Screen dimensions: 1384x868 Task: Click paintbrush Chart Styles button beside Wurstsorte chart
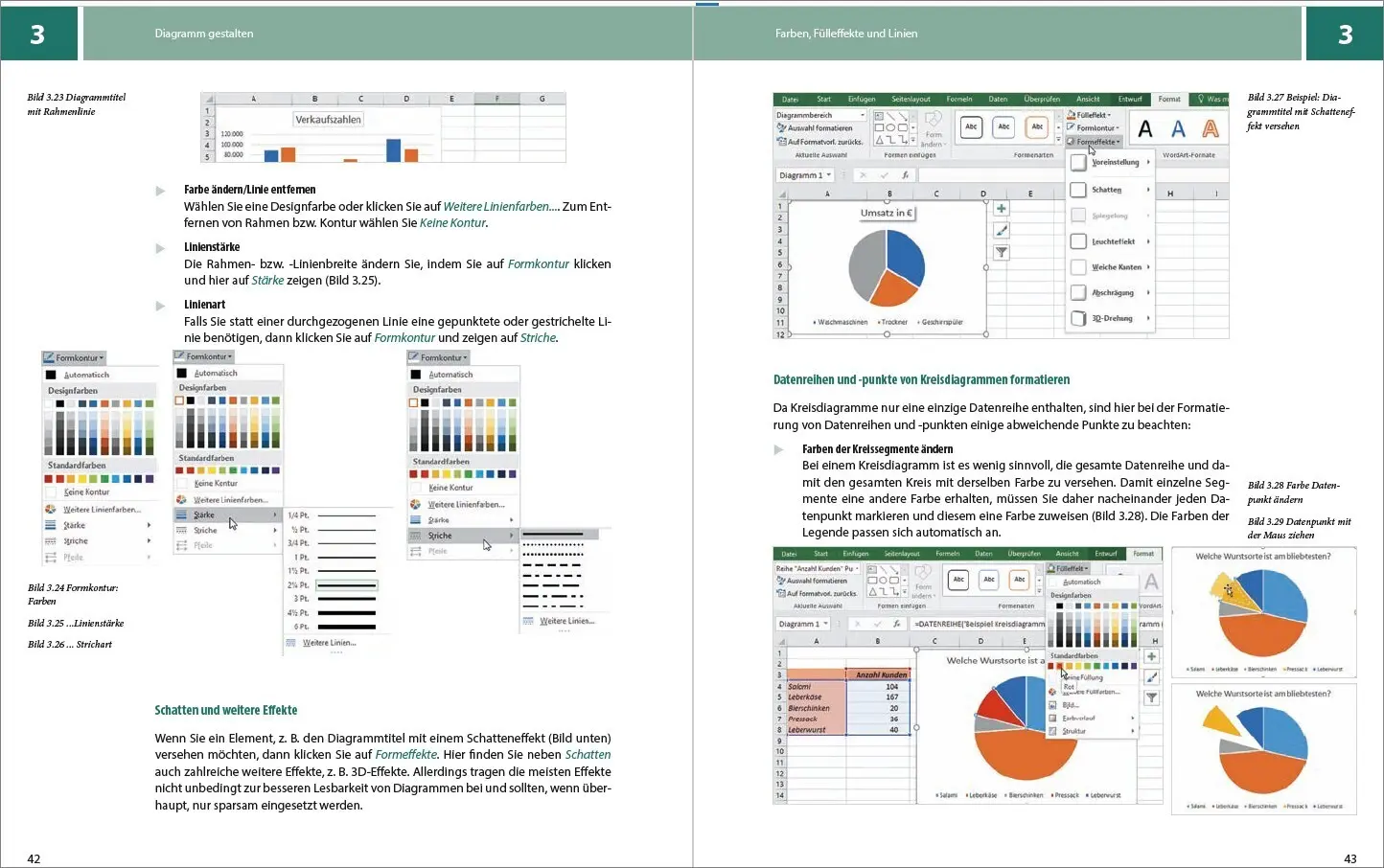pos(1152,677)
